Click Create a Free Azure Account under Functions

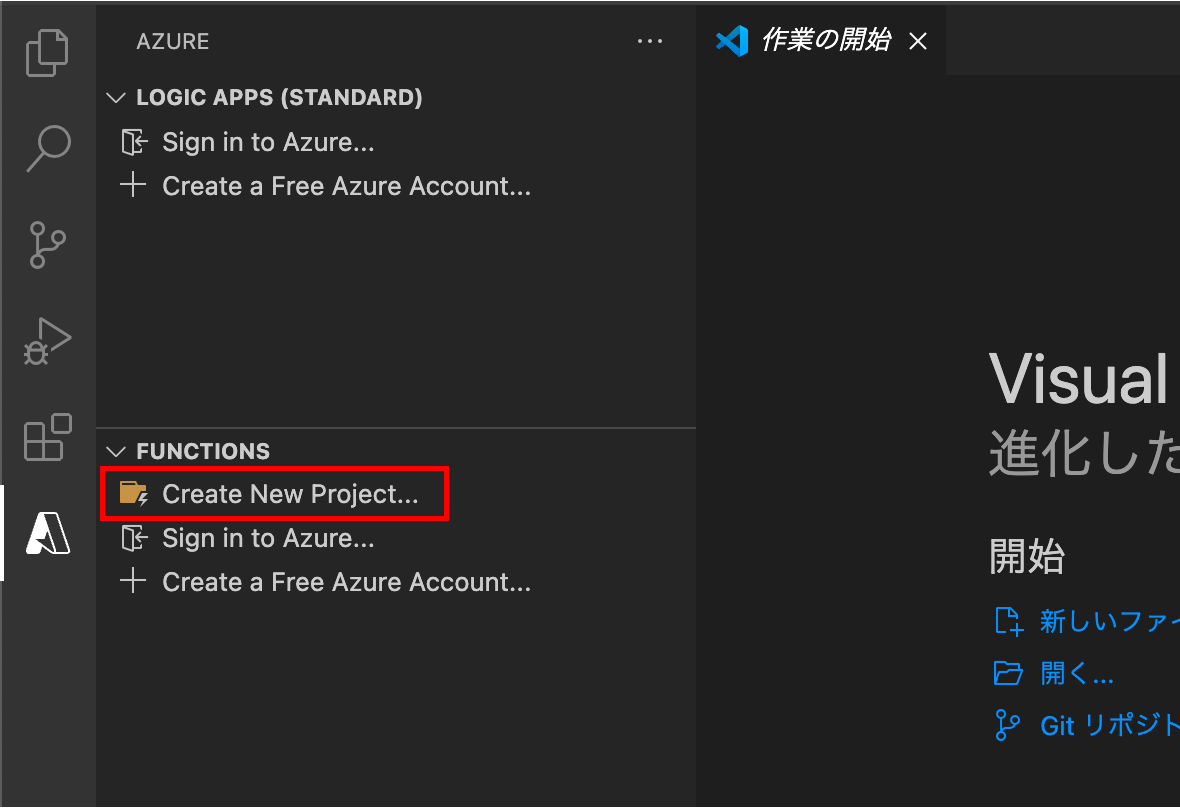(346, 582)
